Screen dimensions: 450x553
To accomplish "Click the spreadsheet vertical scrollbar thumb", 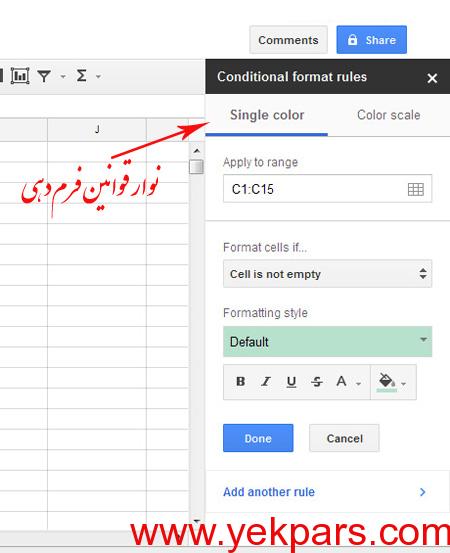I will click(x=196, y=166).
